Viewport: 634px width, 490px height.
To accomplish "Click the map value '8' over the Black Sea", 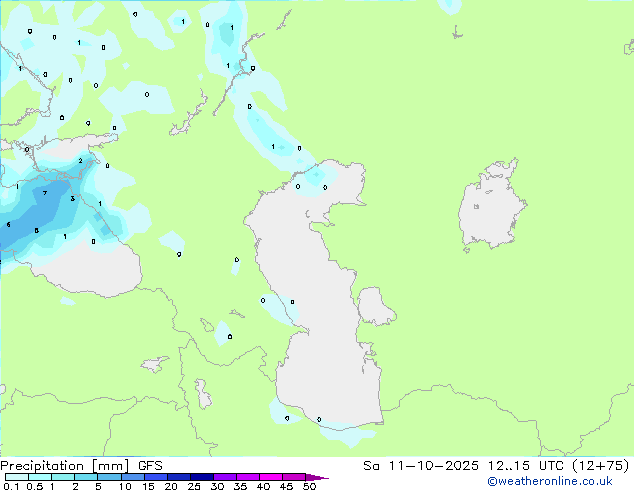I will pos(37,231).
